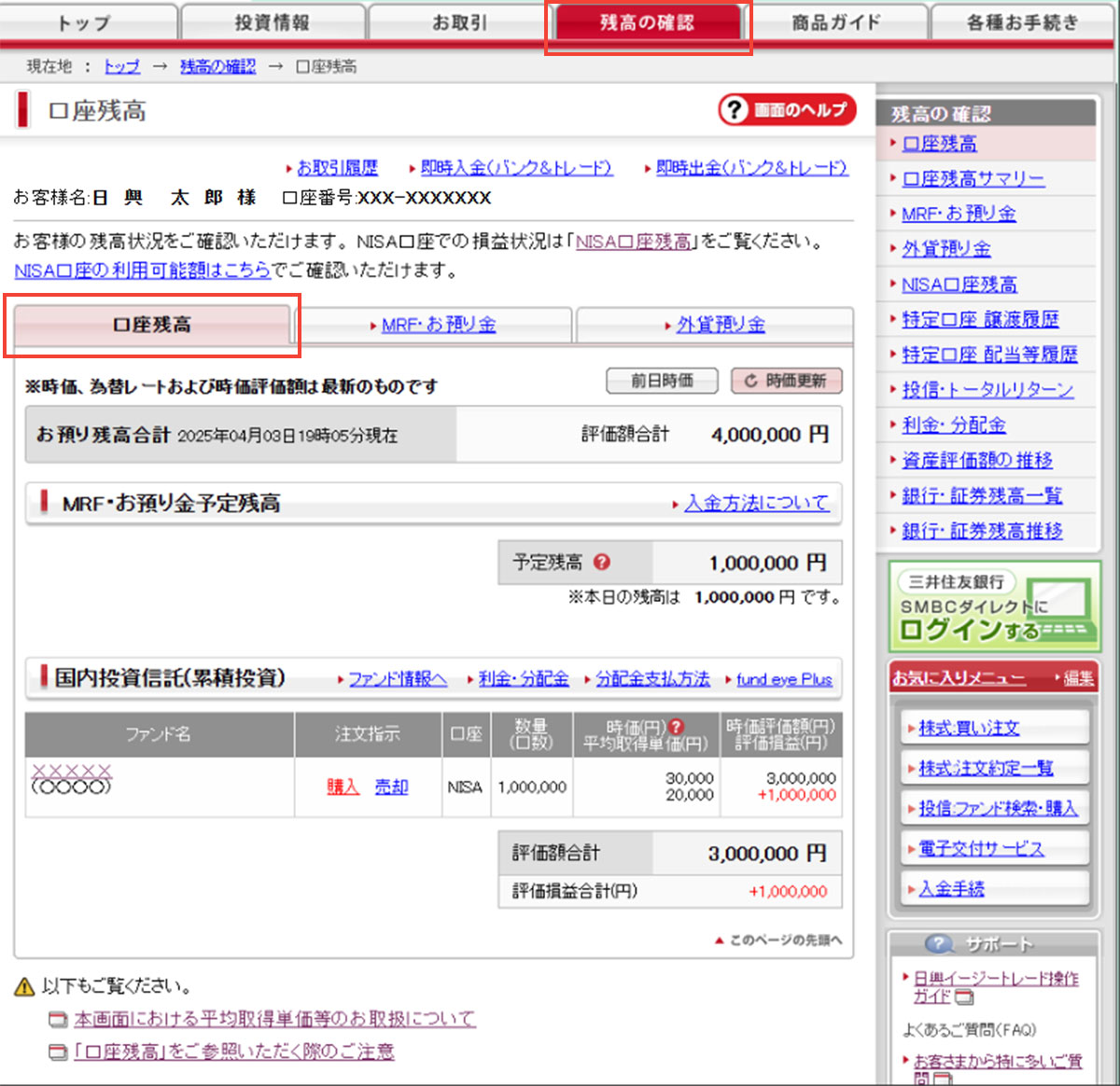Click the window icon after 日興イージートレード操作ガイド
This screenshot has height=1086, width=1120.
[965, 997]
